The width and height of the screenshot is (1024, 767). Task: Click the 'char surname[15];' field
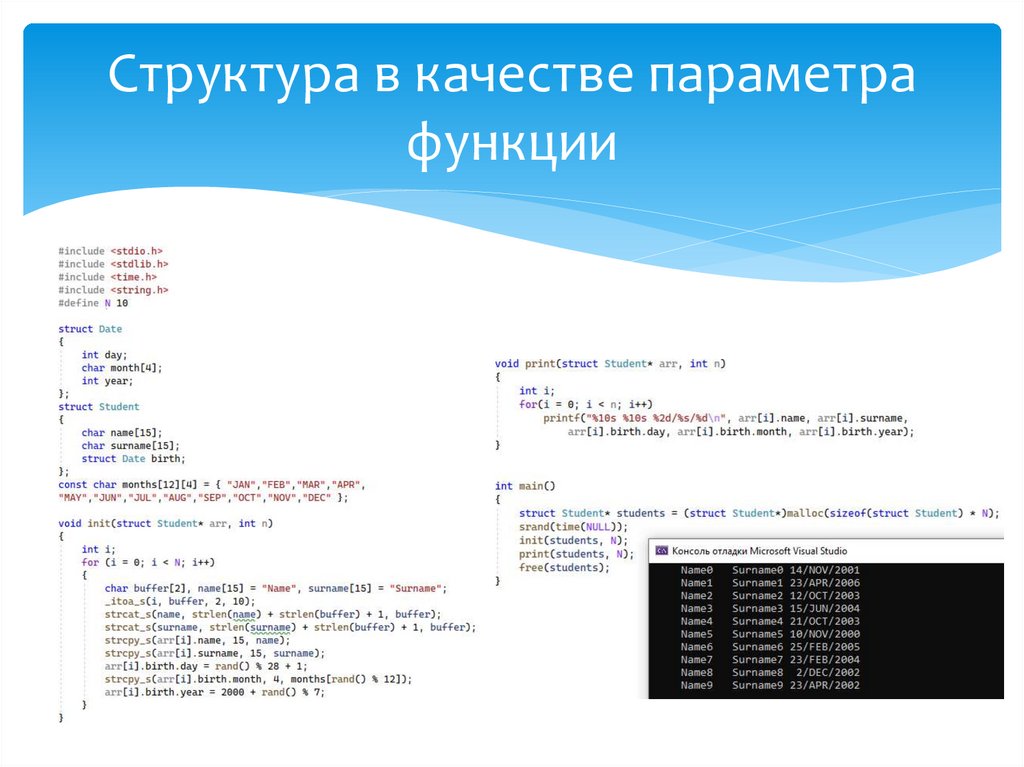click(x=131, y=446)
